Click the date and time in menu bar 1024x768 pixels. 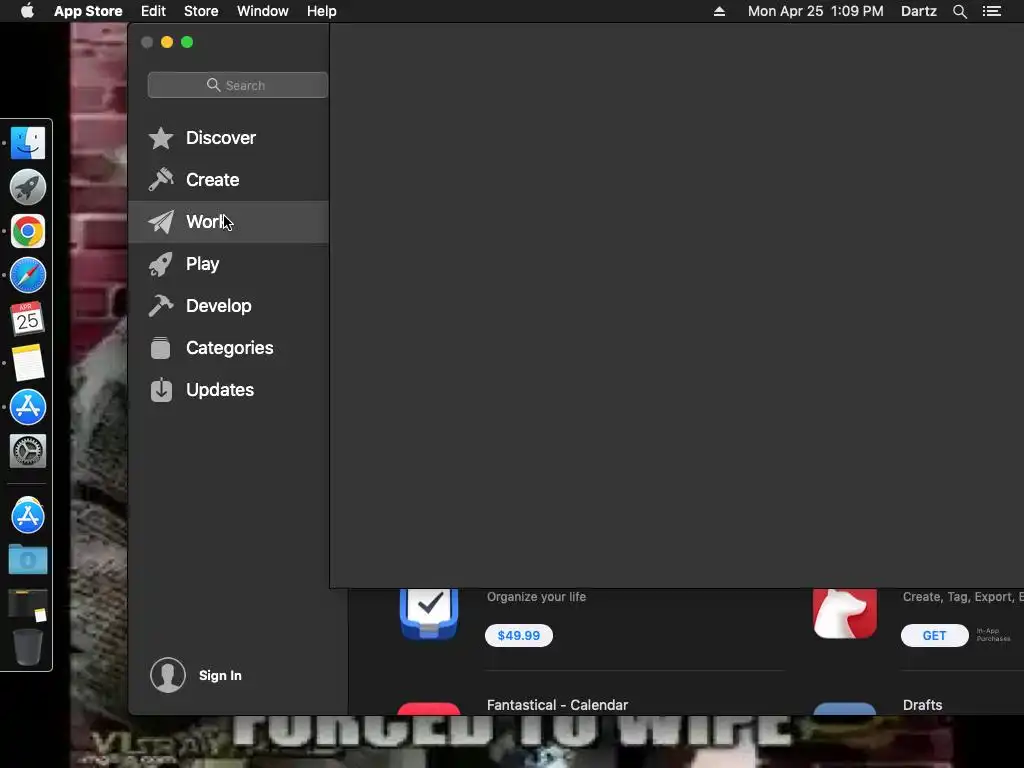816,11
